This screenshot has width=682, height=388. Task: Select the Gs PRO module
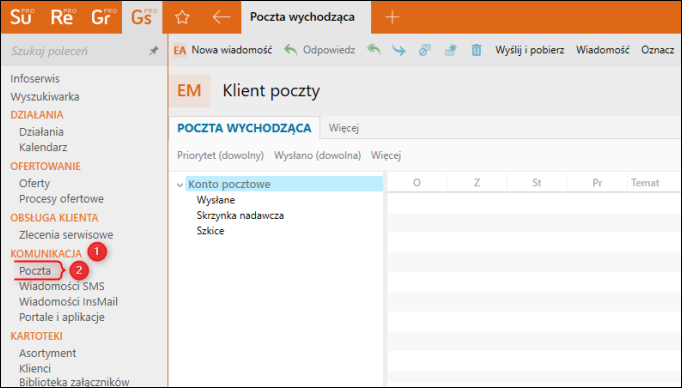click(142, 17)
